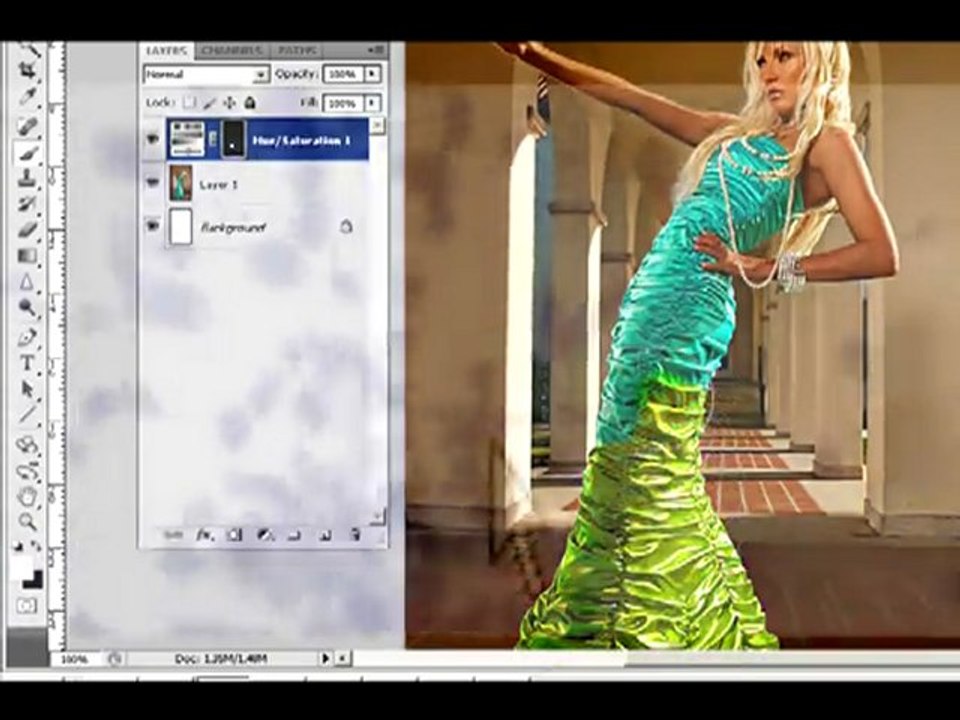
Task: Click the Layers panel scroll up arrow
Action: [x=378, y=126]
